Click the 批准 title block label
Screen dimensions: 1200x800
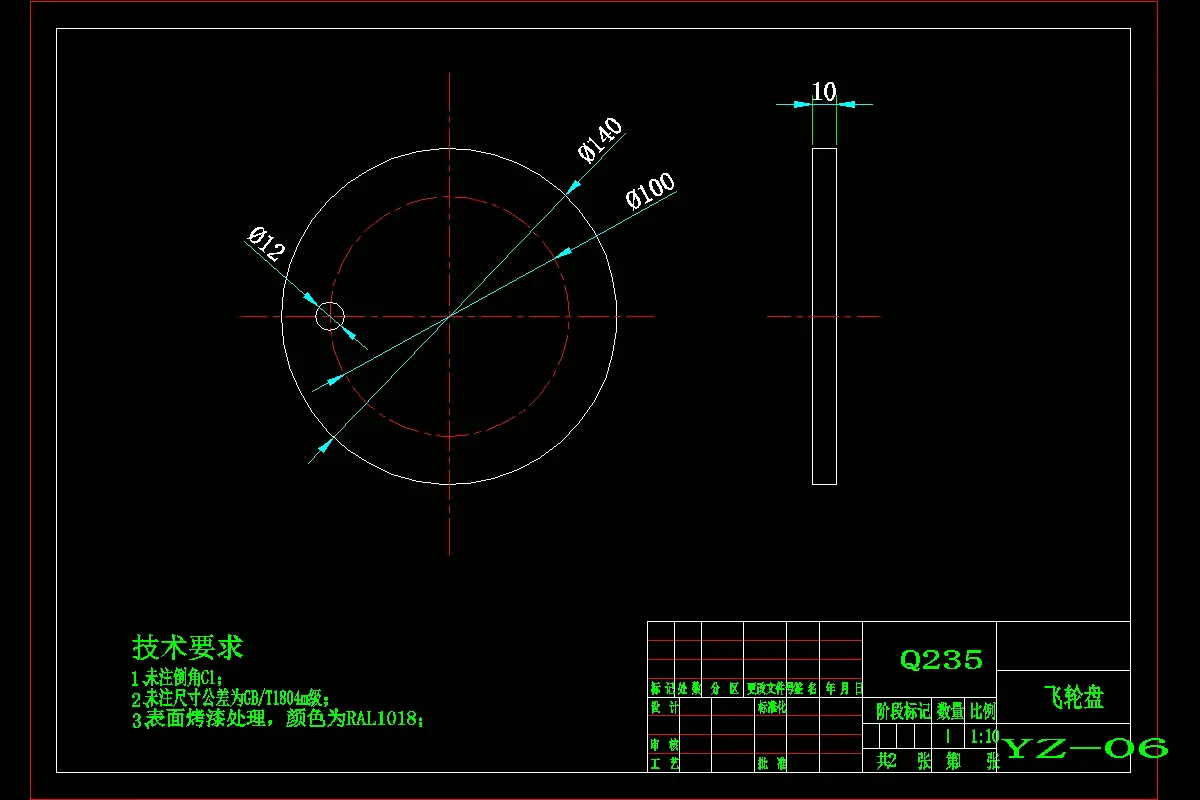pyautogui.click(x=772, y=763)
